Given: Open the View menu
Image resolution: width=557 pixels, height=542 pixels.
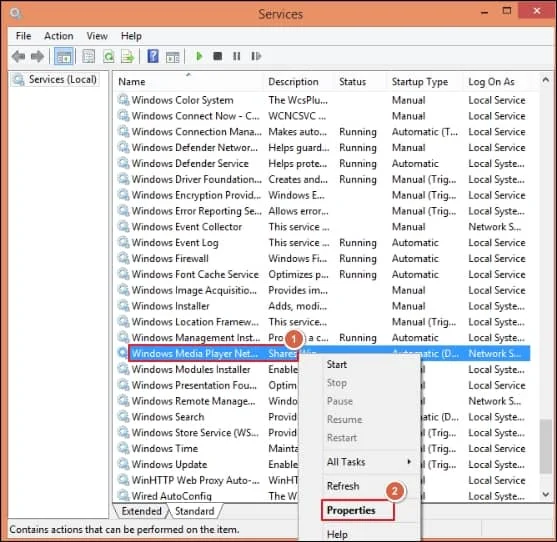Looking at the screenshot, I should pyautogui.click(x=97, y=36).
